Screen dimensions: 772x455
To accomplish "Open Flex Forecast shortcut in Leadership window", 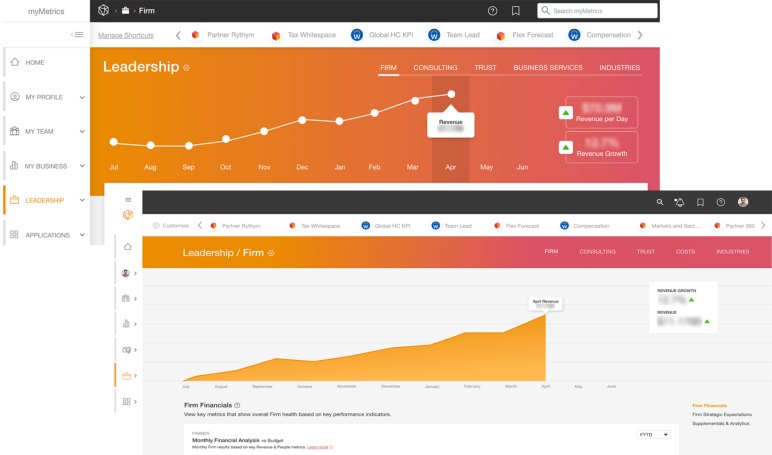I will (525, 35).
